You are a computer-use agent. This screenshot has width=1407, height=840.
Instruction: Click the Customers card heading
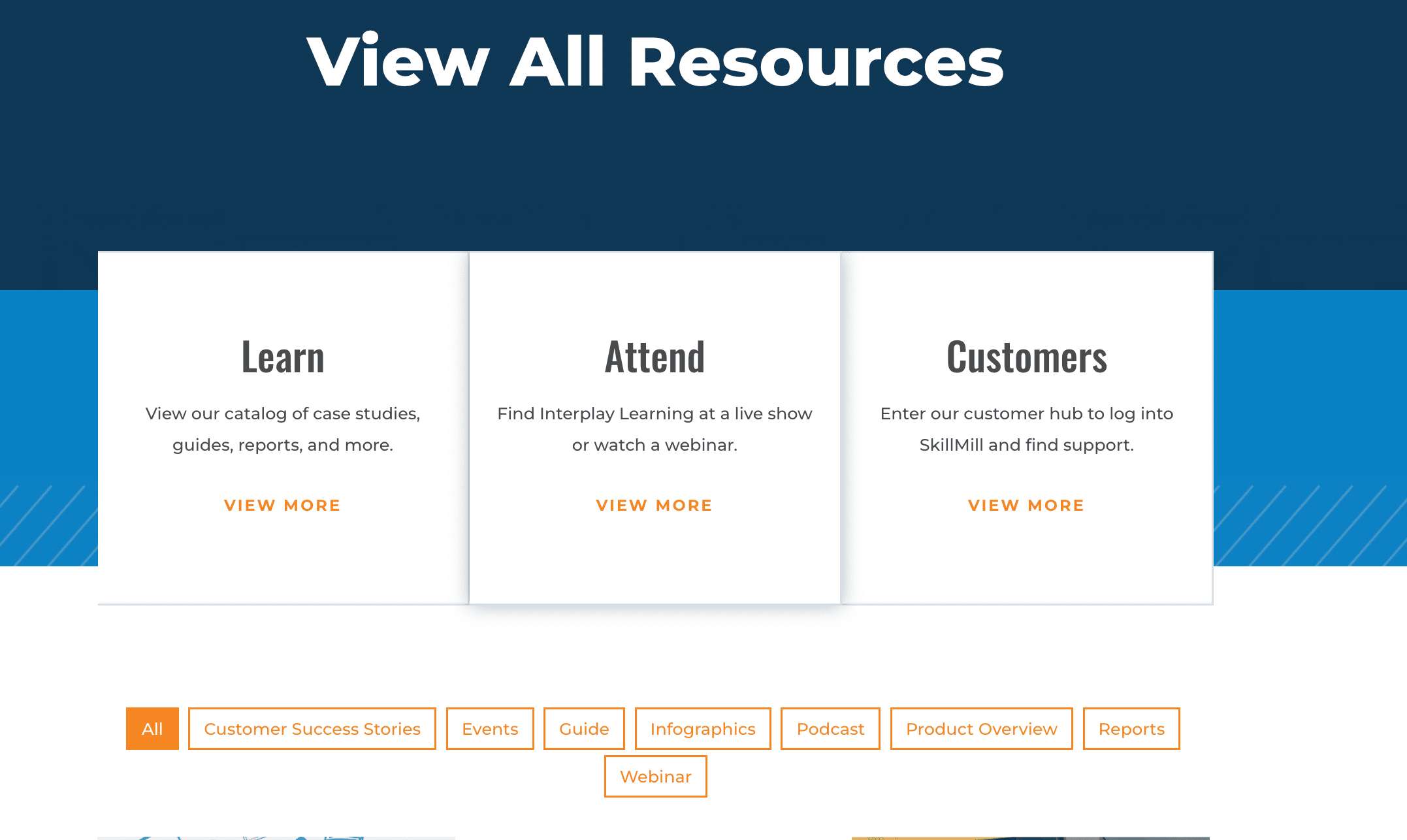1026,356
